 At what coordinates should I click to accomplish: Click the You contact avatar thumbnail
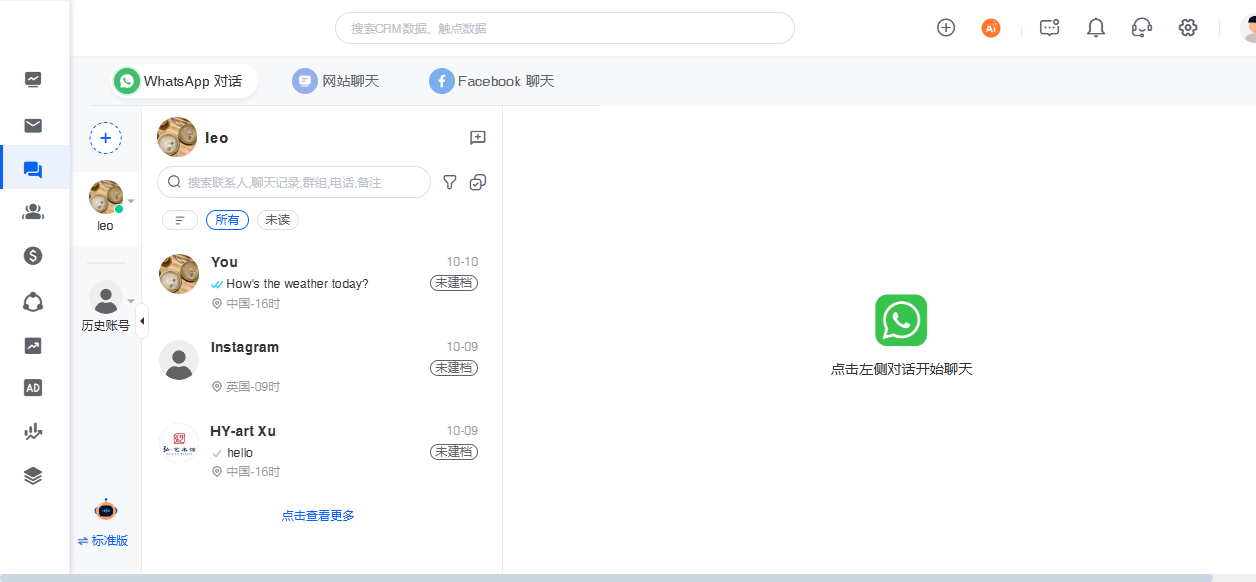pos(179,274)
